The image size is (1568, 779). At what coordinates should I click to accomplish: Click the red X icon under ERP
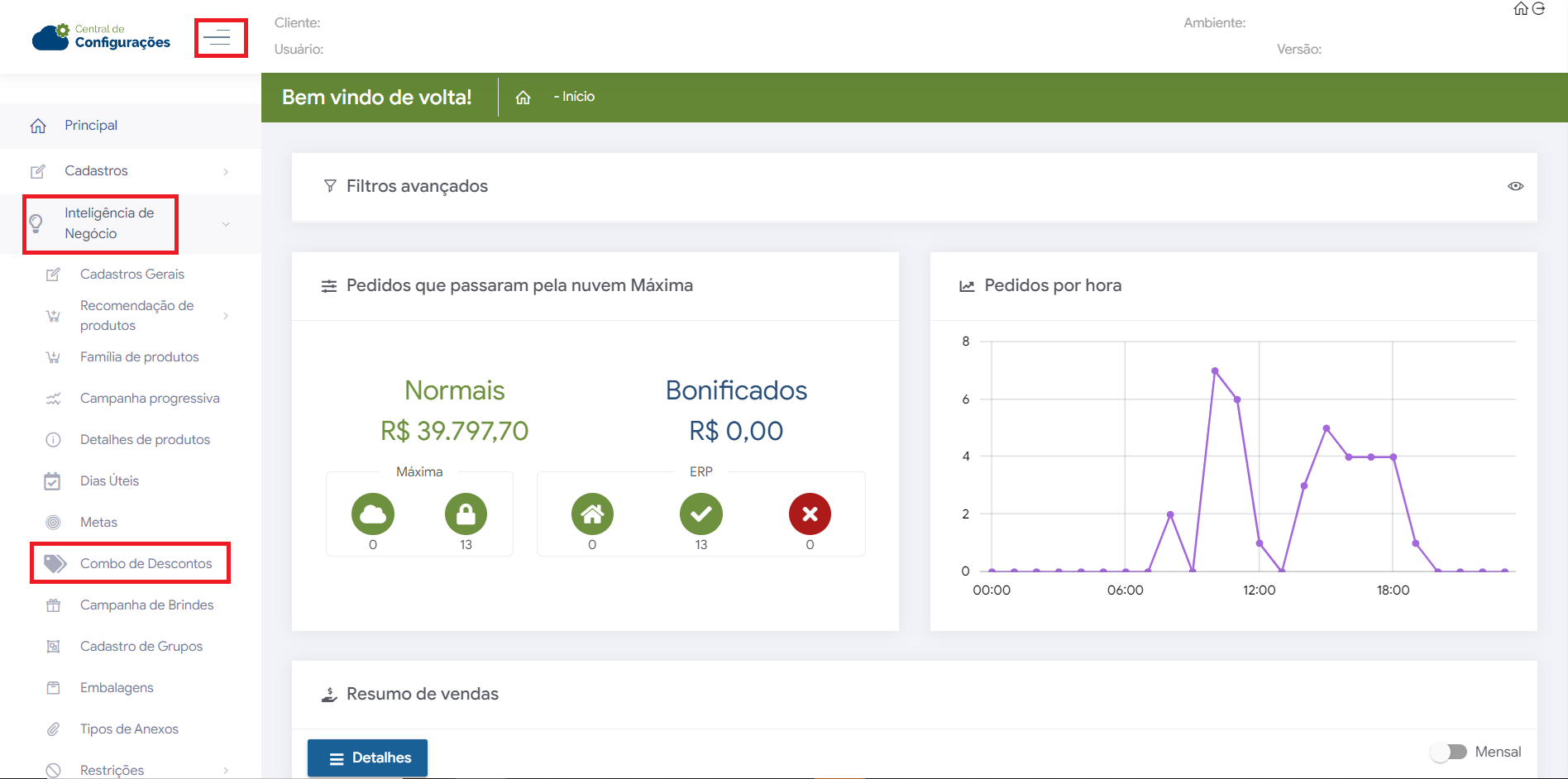pyautogui.click(x=810, y=514)
